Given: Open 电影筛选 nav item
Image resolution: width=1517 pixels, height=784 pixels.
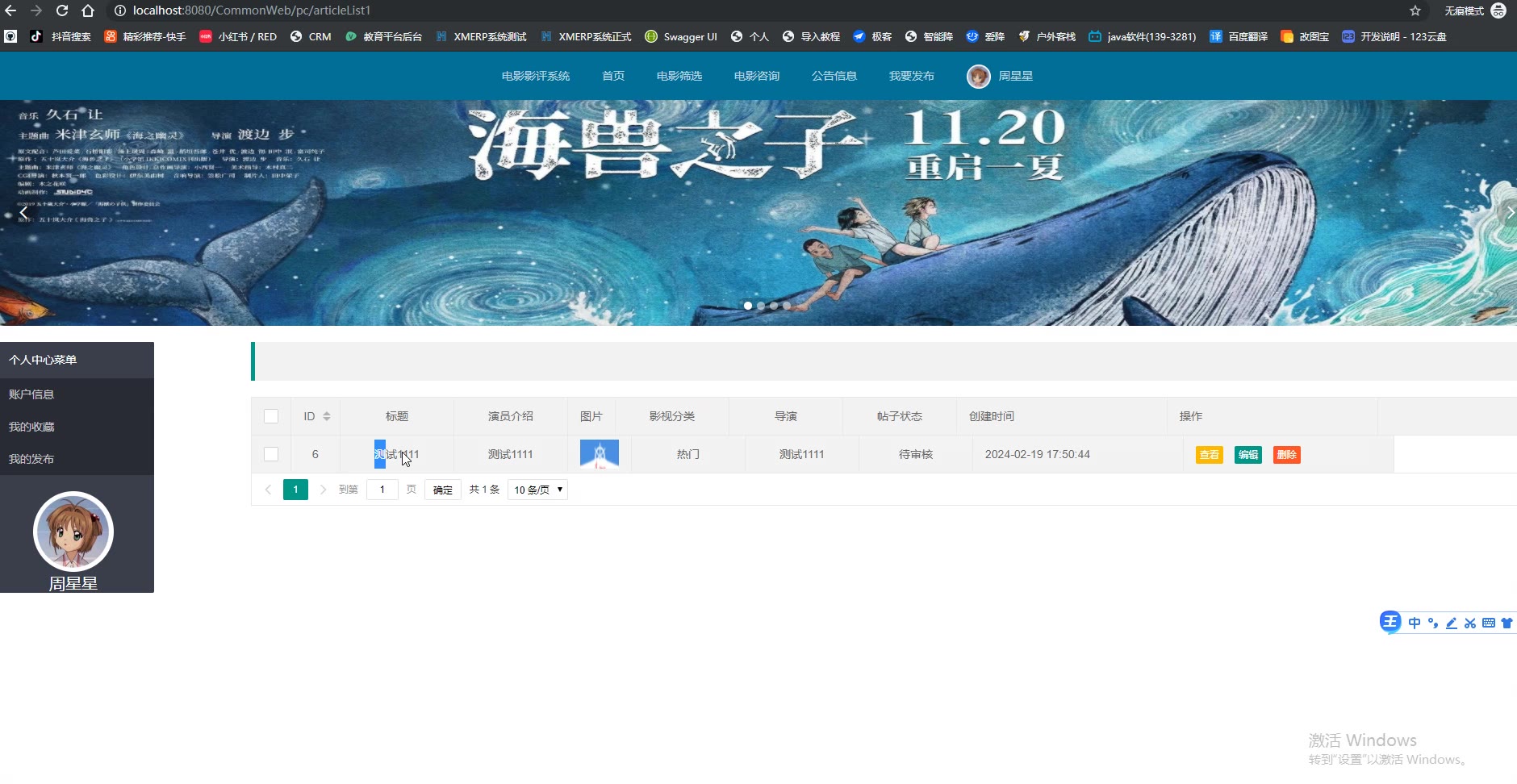Looking at the screenshot, I should (679, 76).
